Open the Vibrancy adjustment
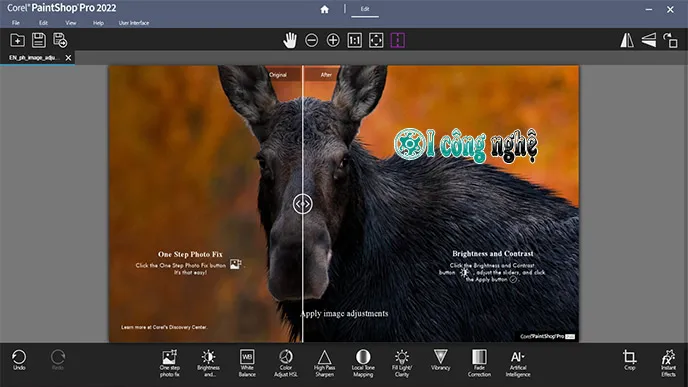The width and height of the screenshot is (688, 387). [x=440, y=360]
